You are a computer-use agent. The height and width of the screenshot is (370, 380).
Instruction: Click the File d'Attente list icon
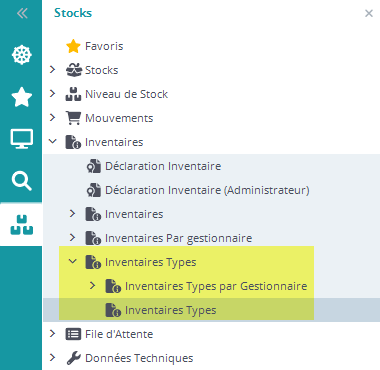point(73,334)
